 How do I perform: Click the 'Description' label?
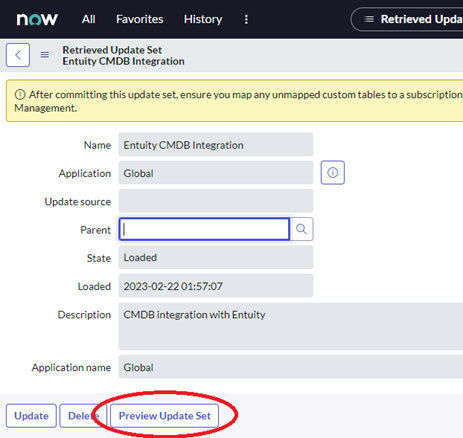(x=84, y=315)
